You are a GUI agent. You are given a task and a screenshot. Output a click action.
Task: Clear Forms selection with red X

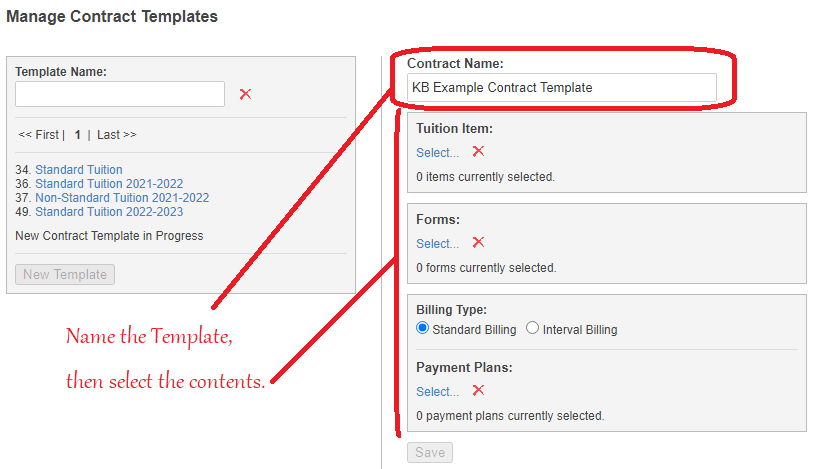[x=478, y=243]
